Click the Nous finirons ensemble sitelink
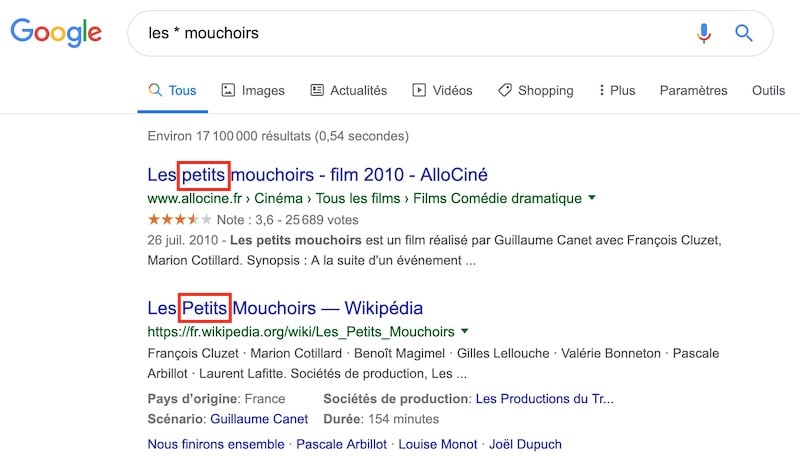The image size is (800, 474). click(215, 443)
